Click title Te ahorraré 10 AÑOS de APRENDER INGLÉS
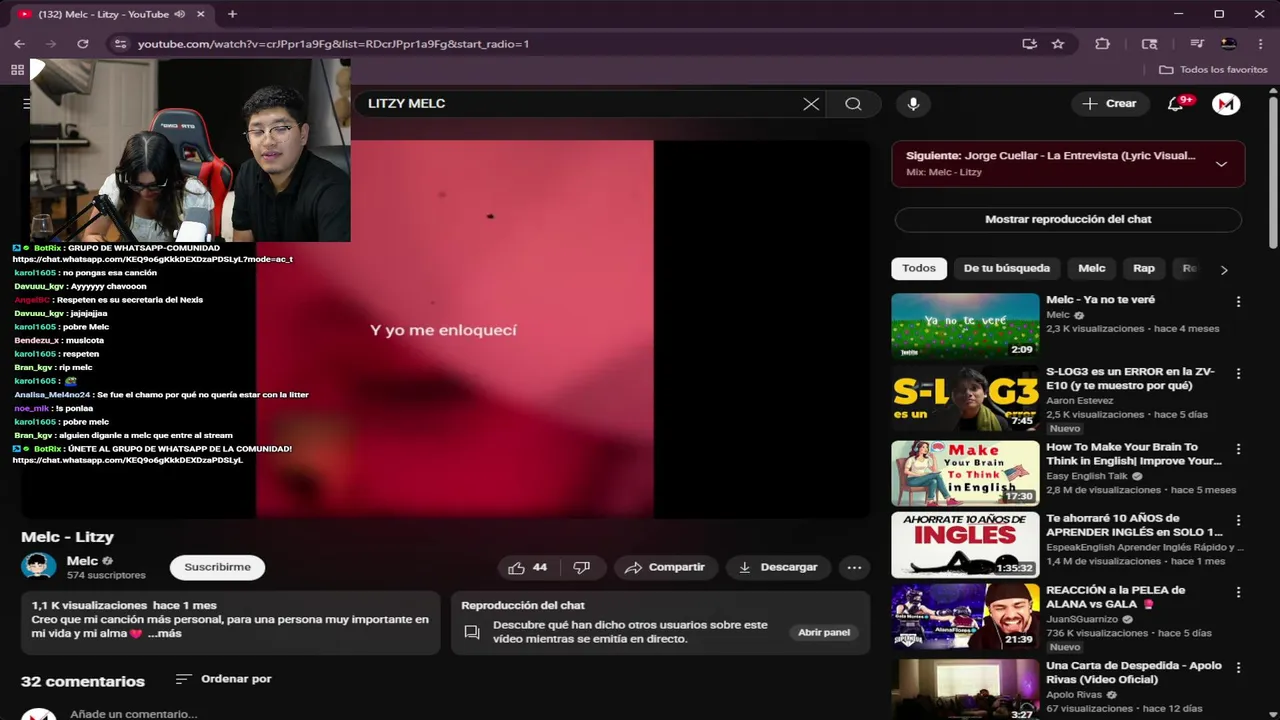This screenshot has height=720, width=1280. tap(1134, 525)
